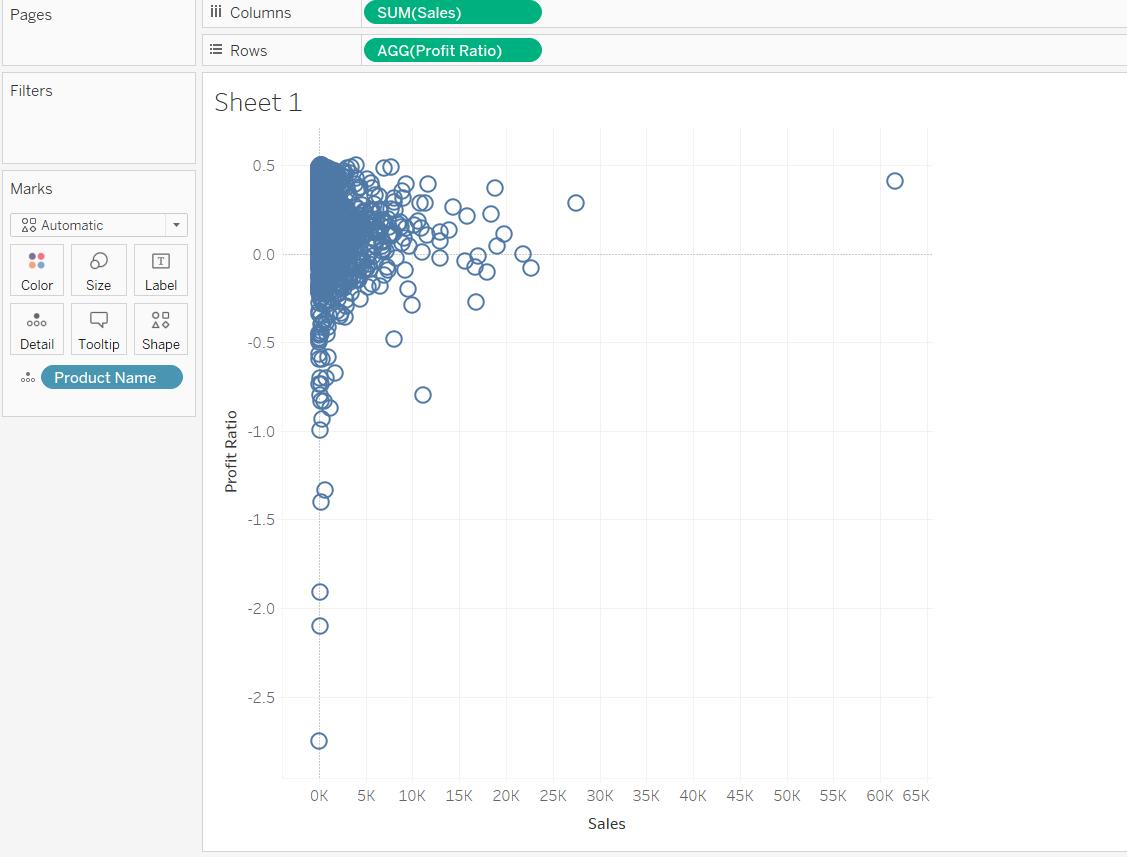Viewport: 1127px width, 857px height.
Task: Open the Size marks card
Action: point(99,270)
